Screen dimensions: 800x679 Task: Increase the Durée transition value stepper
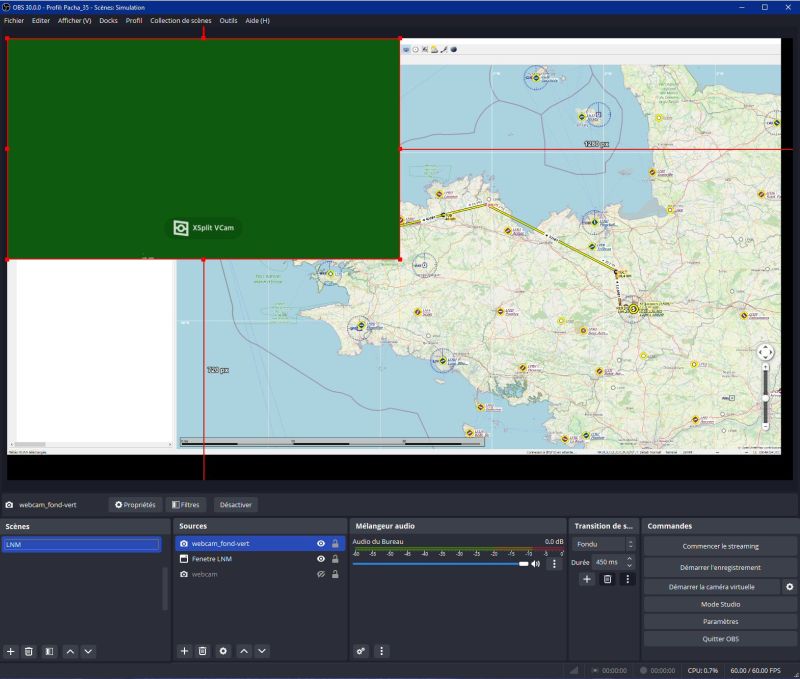point(630,559)
